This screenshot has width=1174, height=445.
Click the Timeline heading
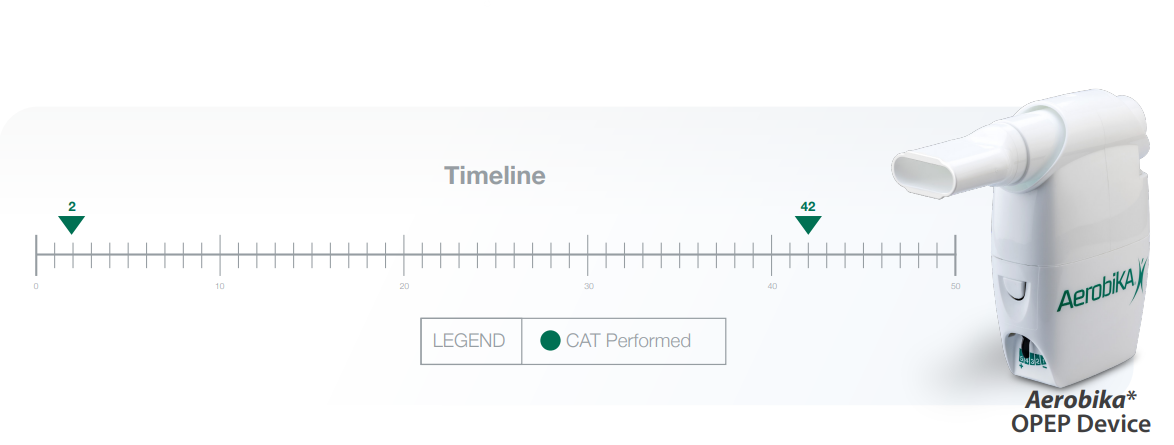tap(495, 176)
